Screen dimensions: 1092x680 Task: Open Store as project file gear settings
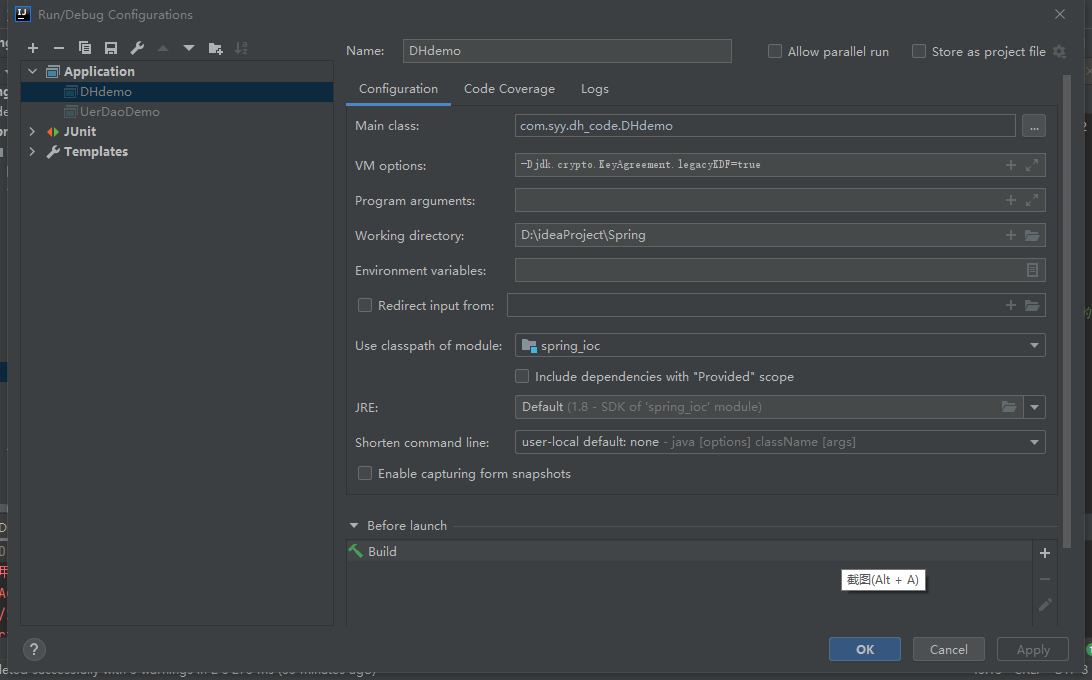(x=1059, y=52)
